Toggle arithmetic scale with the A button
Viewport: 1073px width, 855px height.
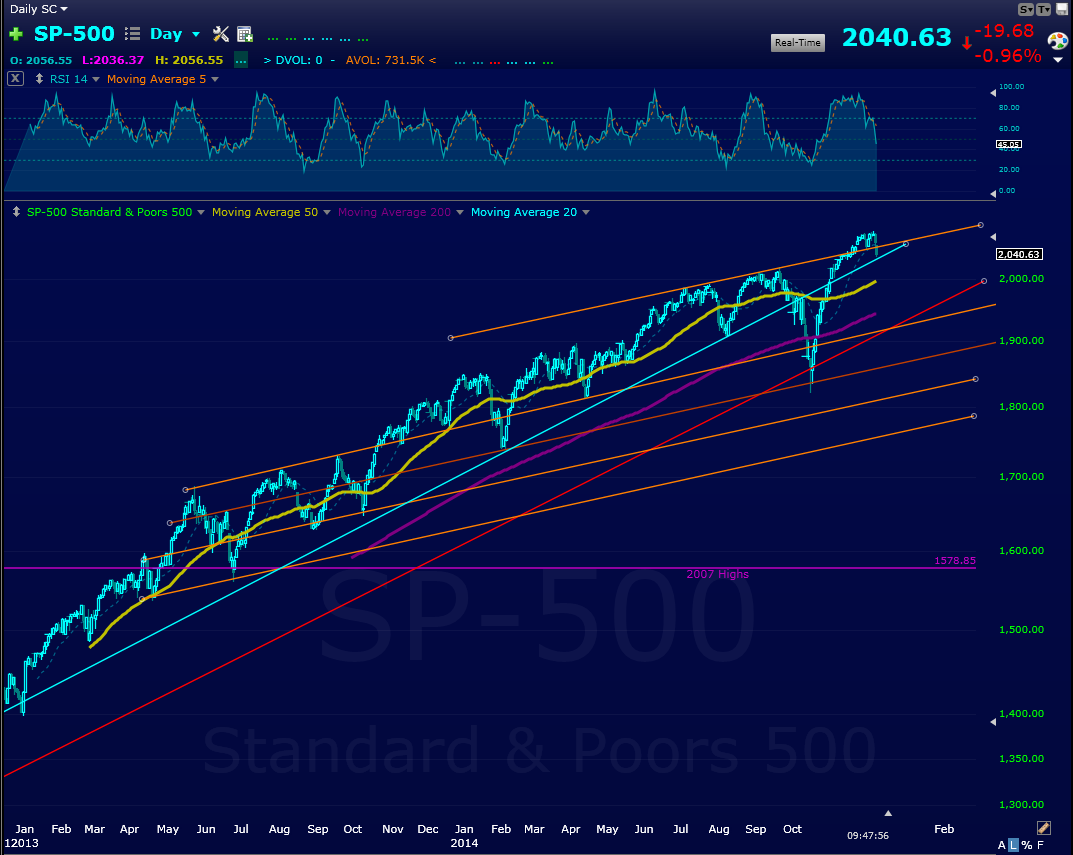pyautogui.click(x=1002, y=845)
